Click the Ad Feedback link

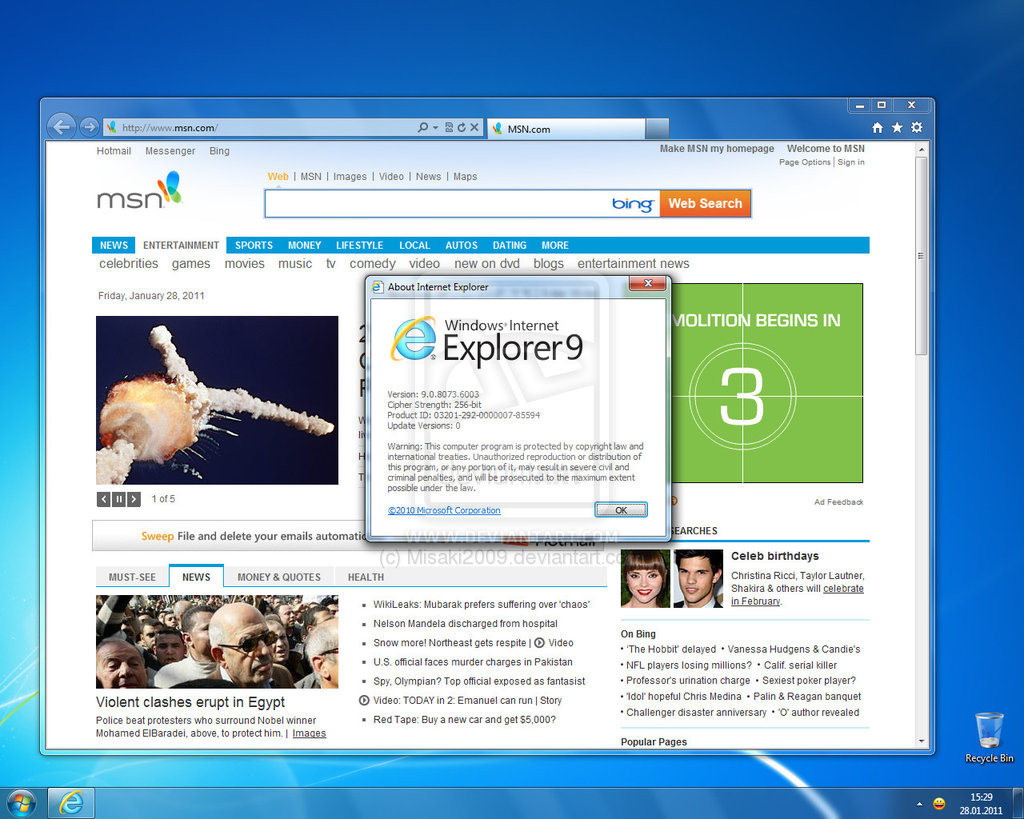coord(839,502)
